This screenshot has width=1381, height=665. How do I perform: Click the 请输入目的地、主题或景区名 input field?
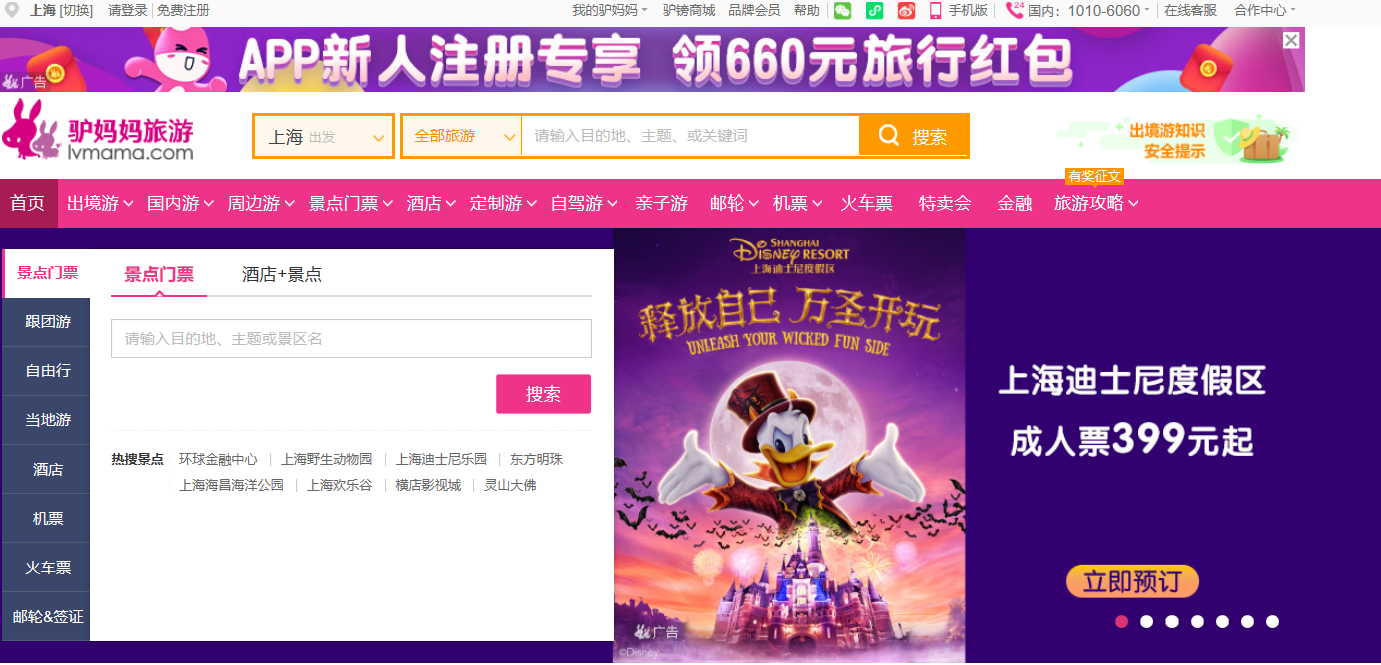(x=351, y=339)
